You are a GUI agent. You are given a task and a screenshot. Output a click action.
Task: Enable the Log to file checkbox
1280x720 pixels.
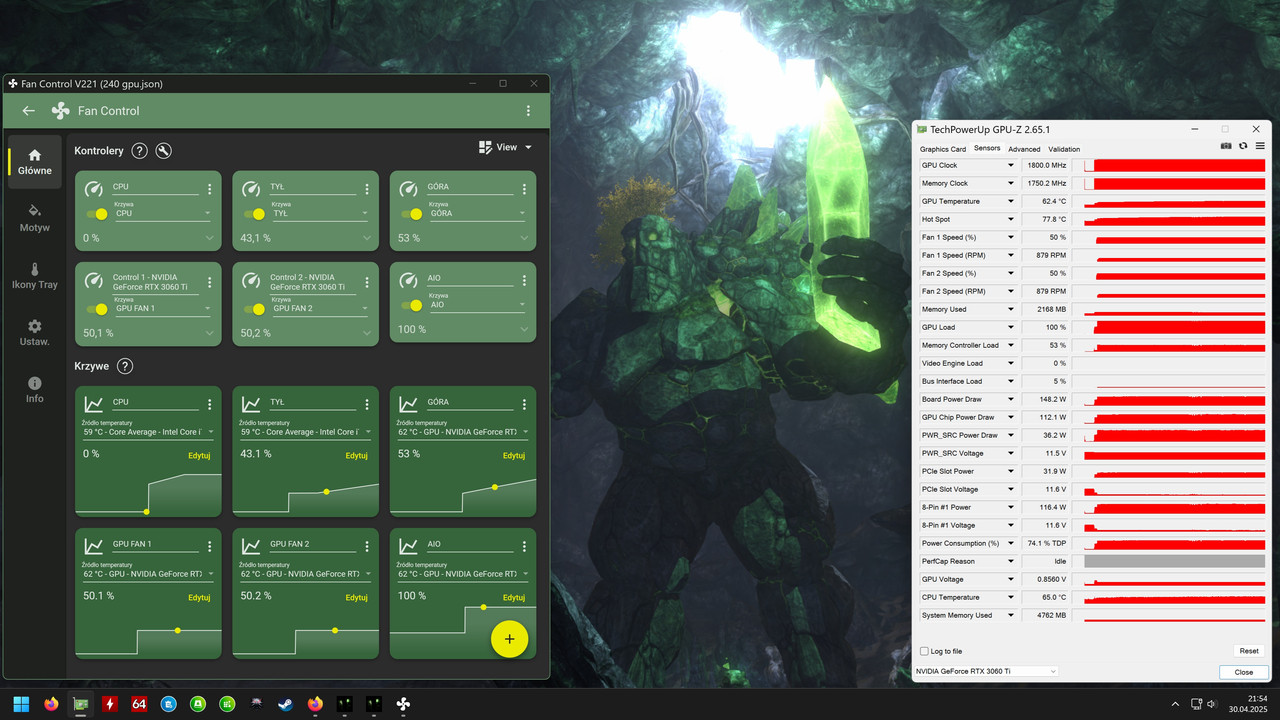pyautogui.click(x=924, y=651)
